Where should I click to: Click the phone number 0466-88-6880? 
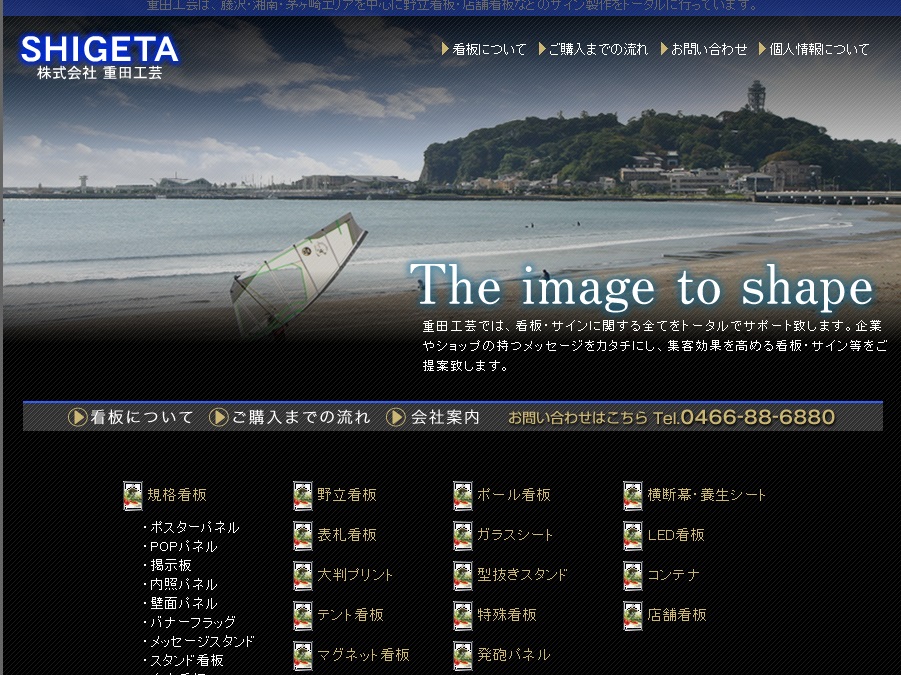tap(757, 417)
